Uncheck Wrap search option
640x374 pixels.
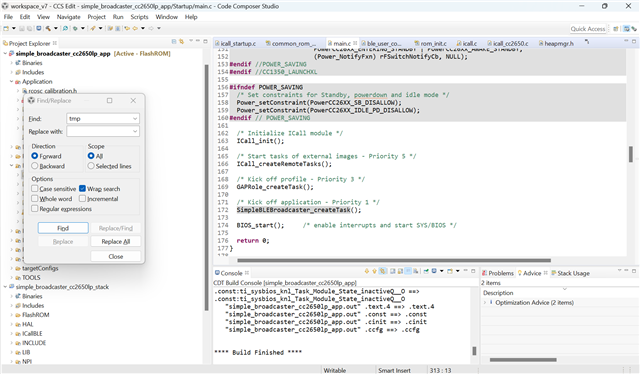point(82,189)
